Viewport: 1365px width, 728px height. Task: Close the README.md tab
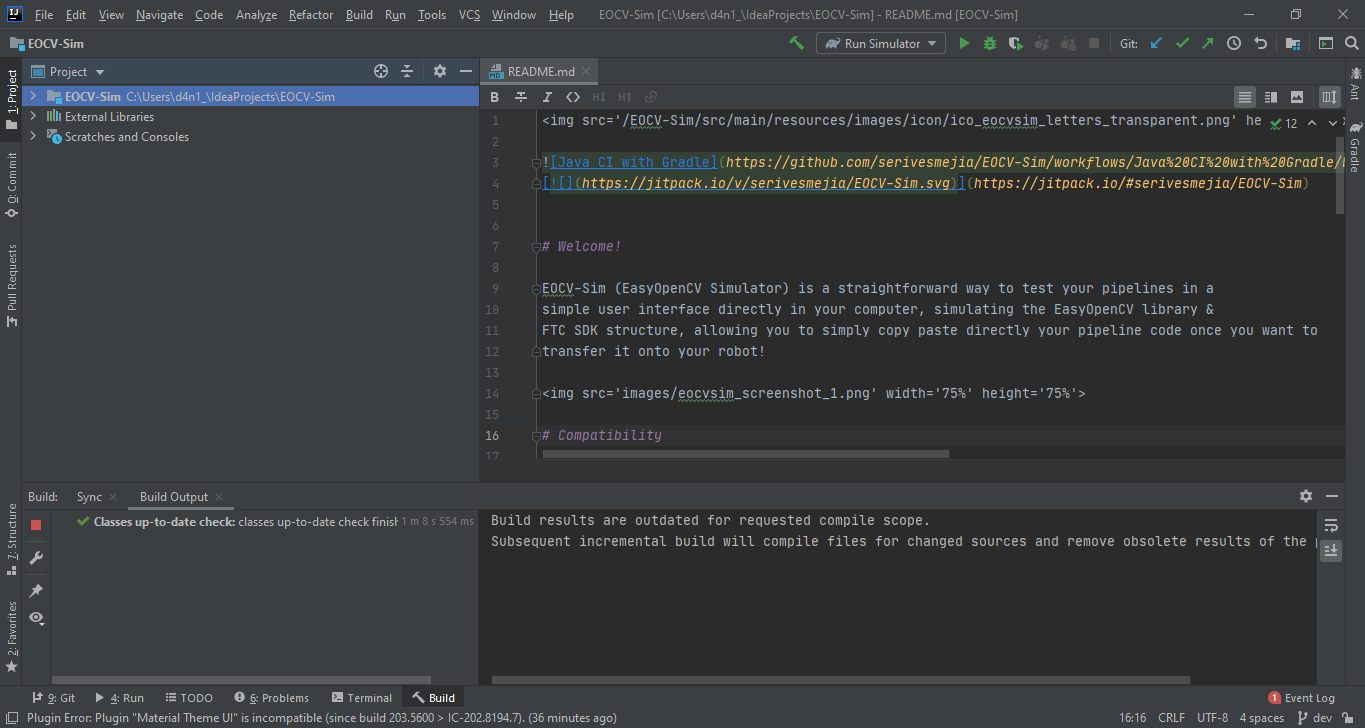[x=588, y=72]
